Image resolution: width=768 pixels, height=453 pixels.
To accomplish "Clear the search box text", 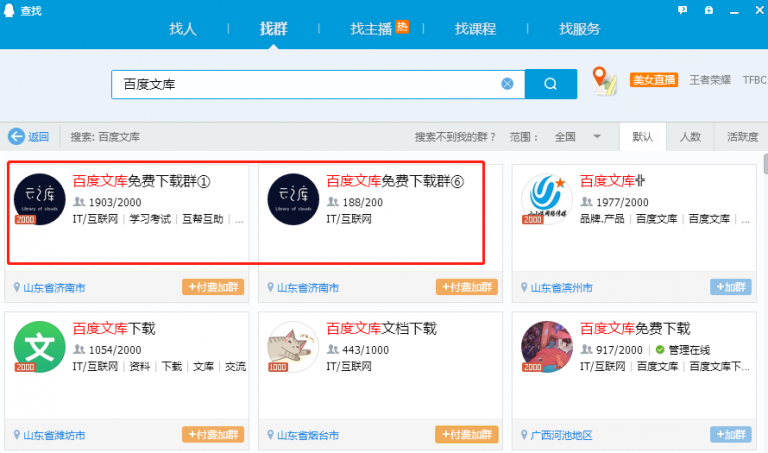I will (507, 84).
